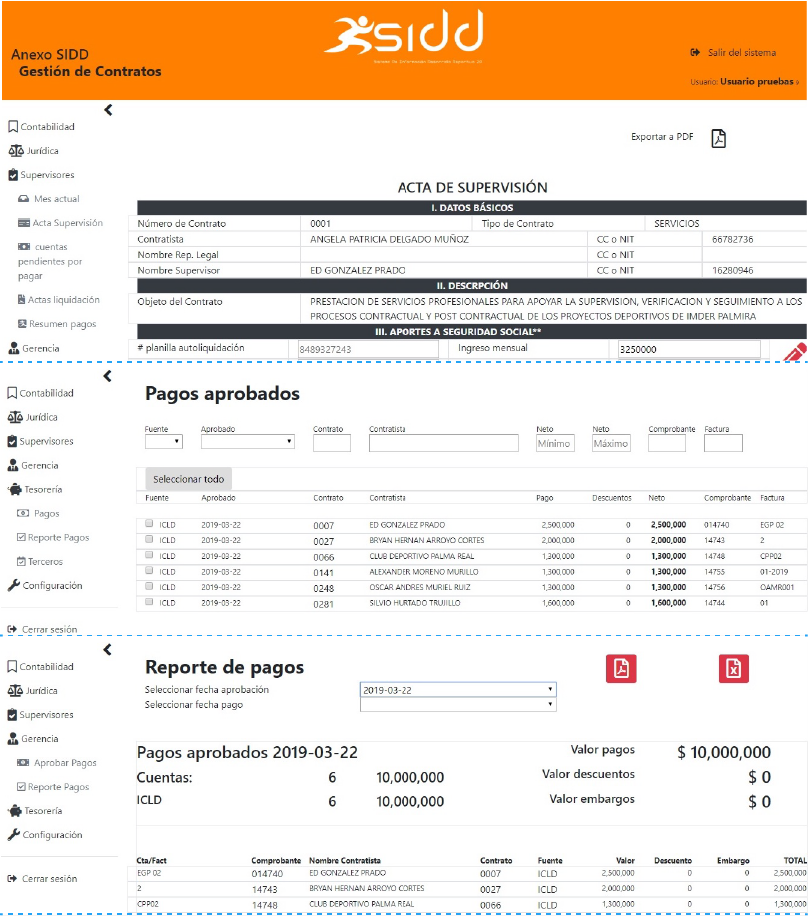The image size is (808, 916).
Task: Collapse the sidebar chevron in the Pagos aprobados screen
Action: (x=107, y=376)
